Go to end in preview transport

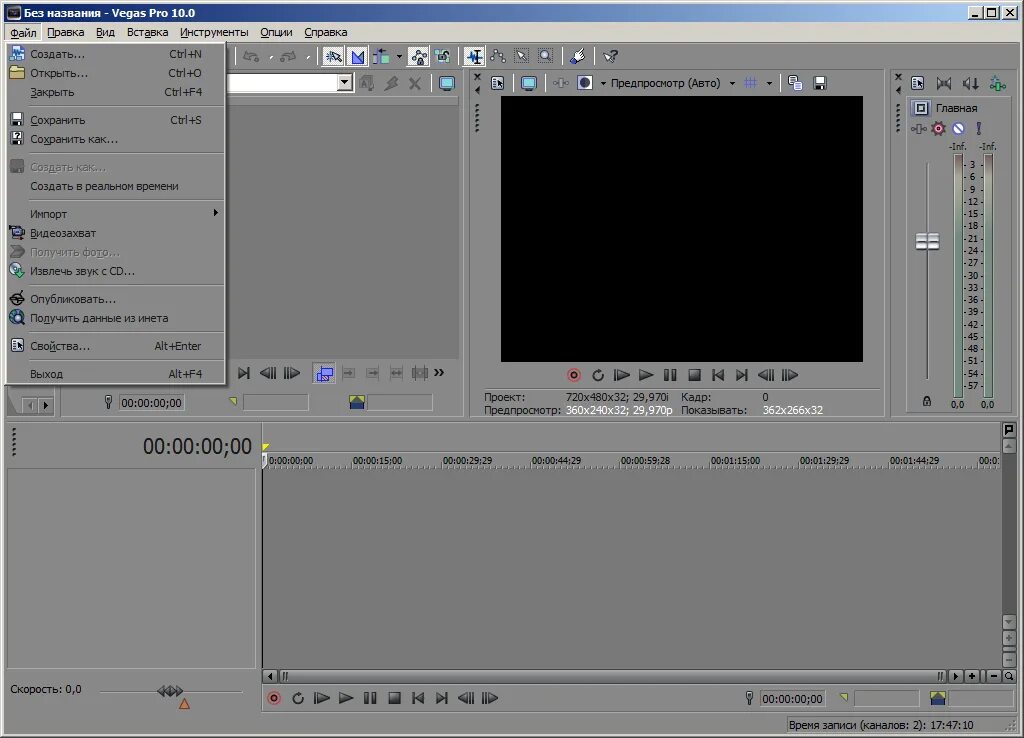pyautogui.click(x=741, y=375)
